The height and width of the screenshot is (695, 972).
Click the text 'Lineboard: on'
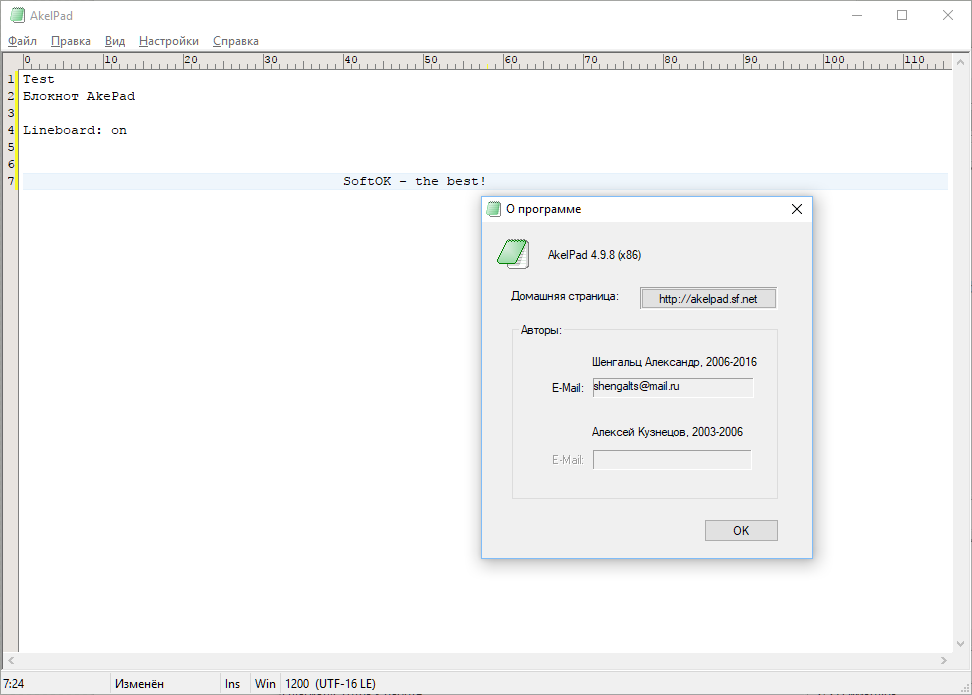(75, 130)
